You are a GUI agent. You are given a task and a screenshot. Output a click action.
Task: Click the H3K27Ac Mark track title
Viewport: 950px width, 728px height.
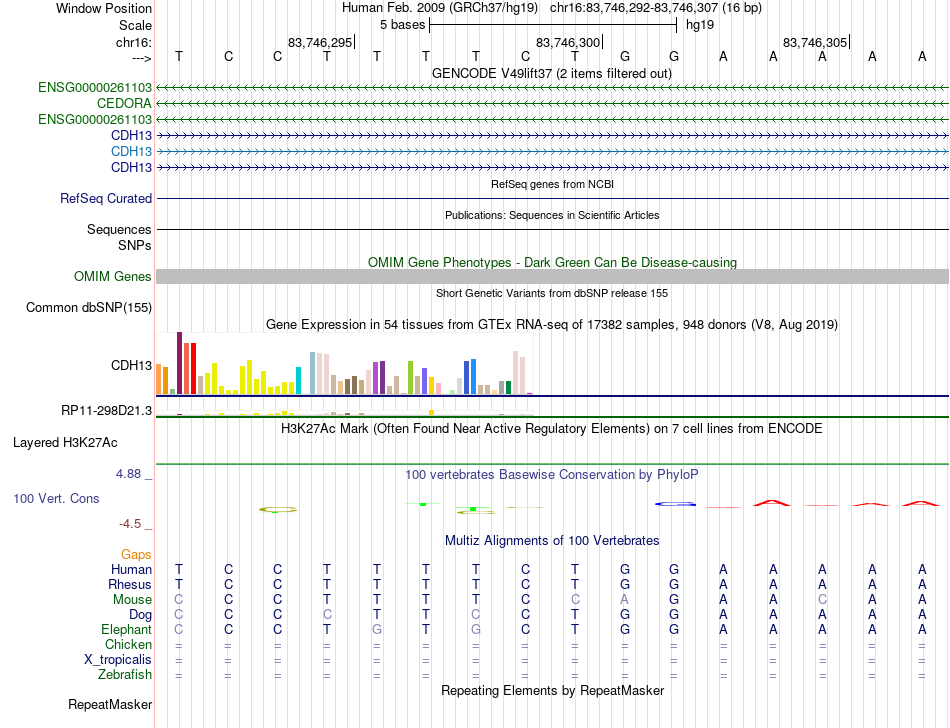click(x=552, y=429)
